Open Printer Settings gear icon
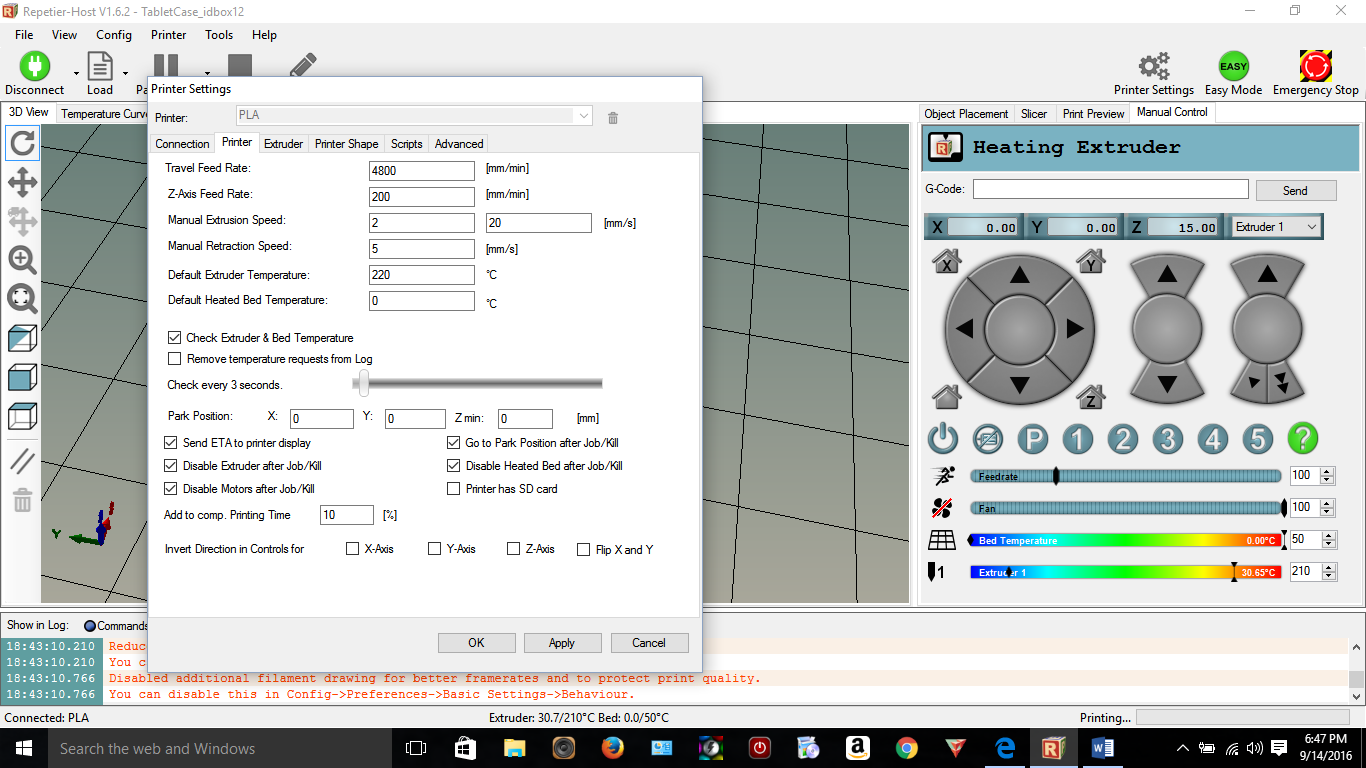 coord(1154,67)
